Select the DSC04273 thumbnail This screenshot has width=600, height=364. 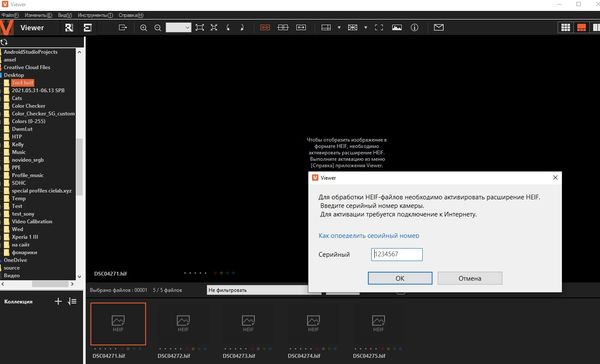[x=248, y=324]
